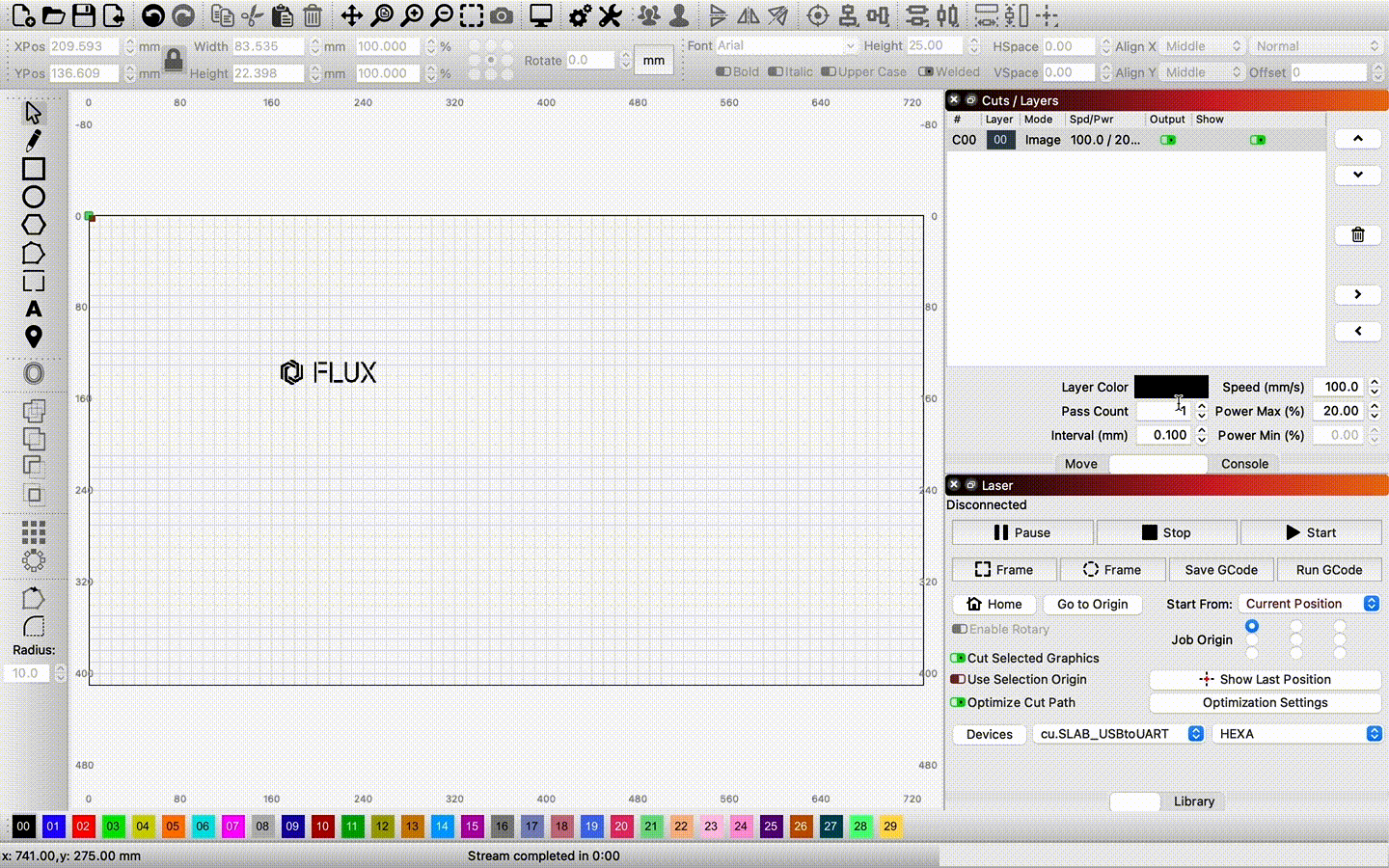Image resolution: width=1389 pixels, height=868 pixels.
Task: Open the Start From dropdown
Action: tap(1309, 604)
